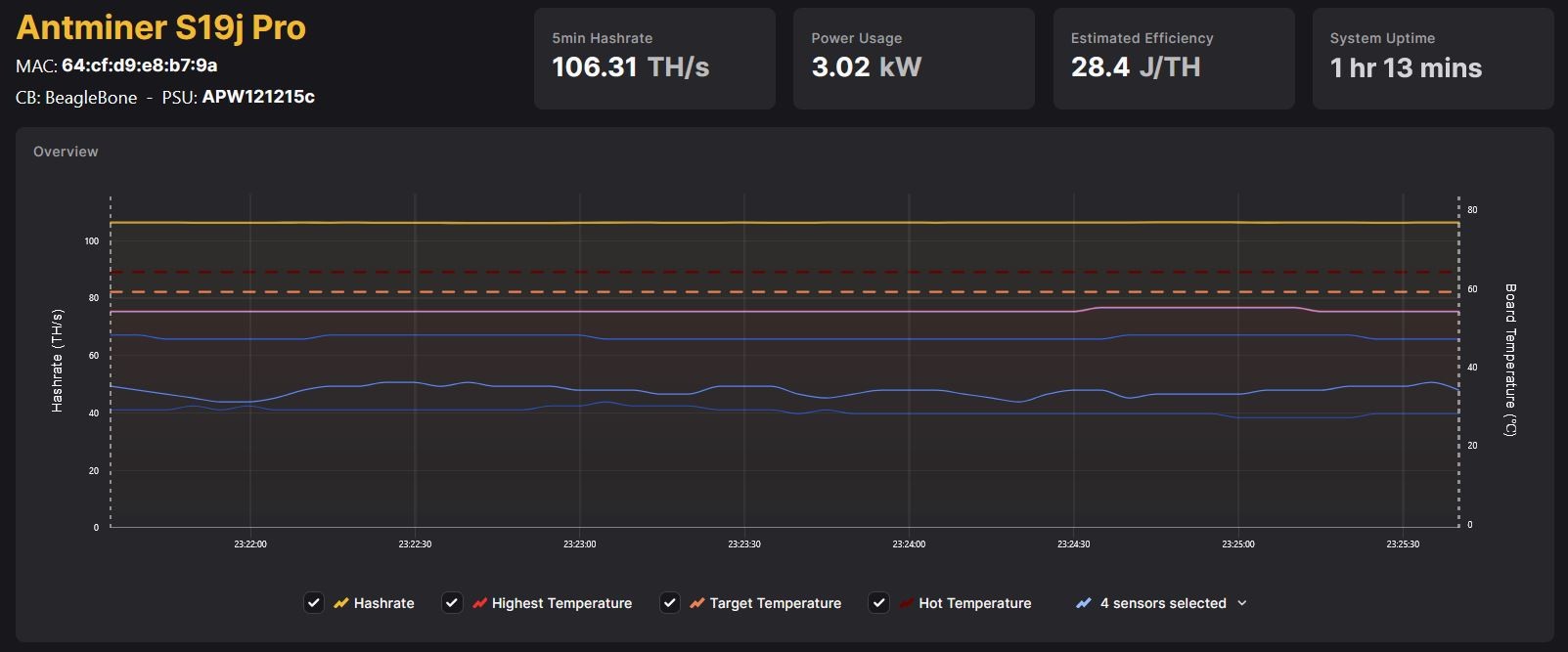1568x652 pixels.
Task: Click the Hashrate (TH/s) axis title
Action: coord(57,361)
